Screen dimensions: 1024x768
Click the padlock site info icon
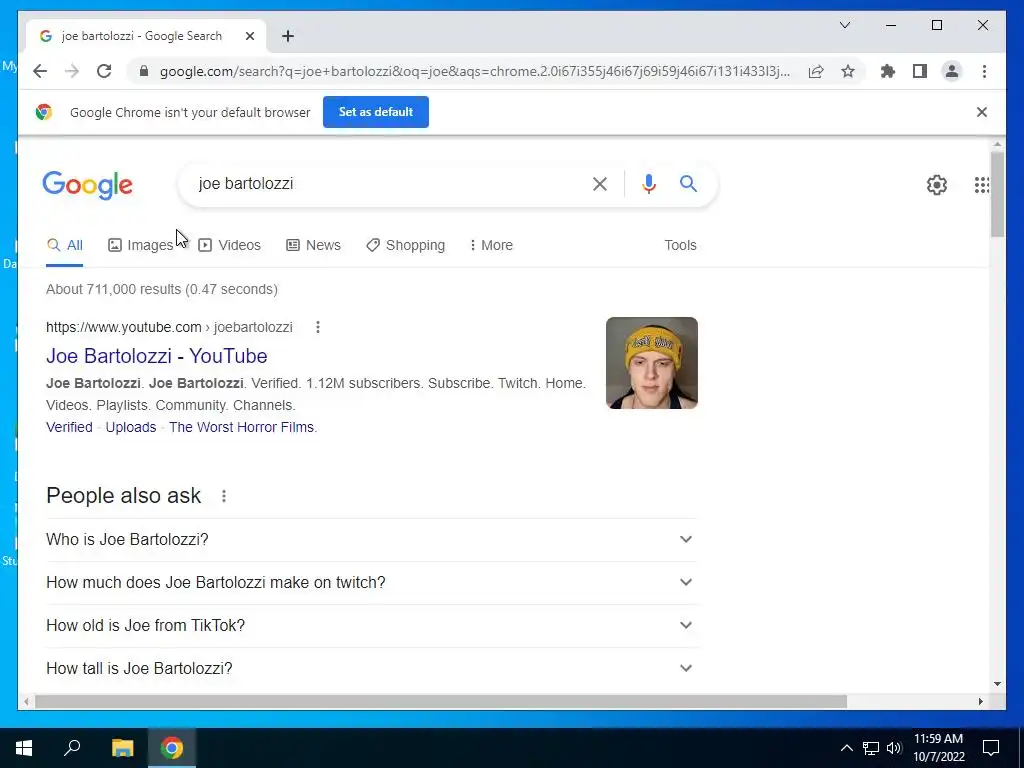click(144, 71)
